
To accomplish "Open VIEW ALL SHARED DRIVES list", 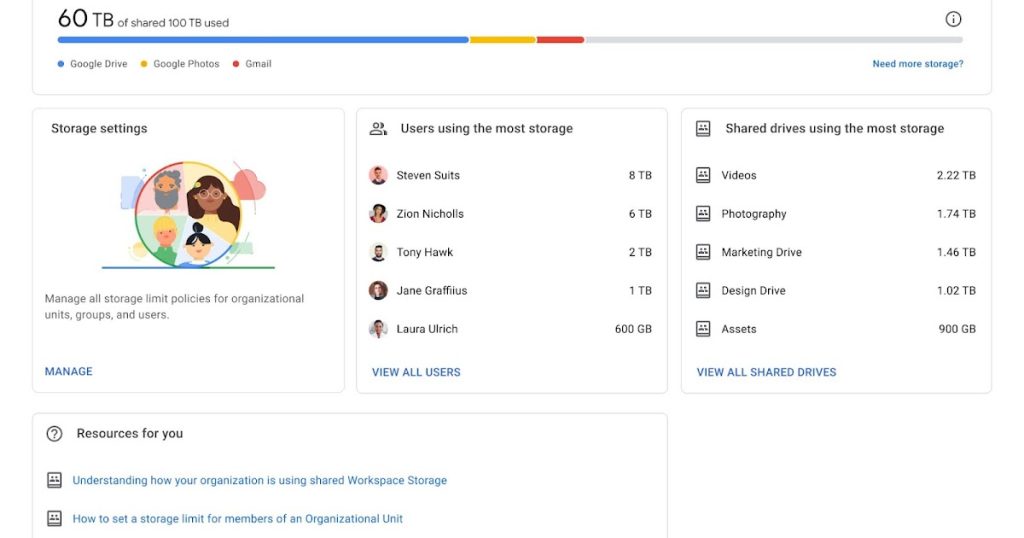I will (x=766, y=372).
